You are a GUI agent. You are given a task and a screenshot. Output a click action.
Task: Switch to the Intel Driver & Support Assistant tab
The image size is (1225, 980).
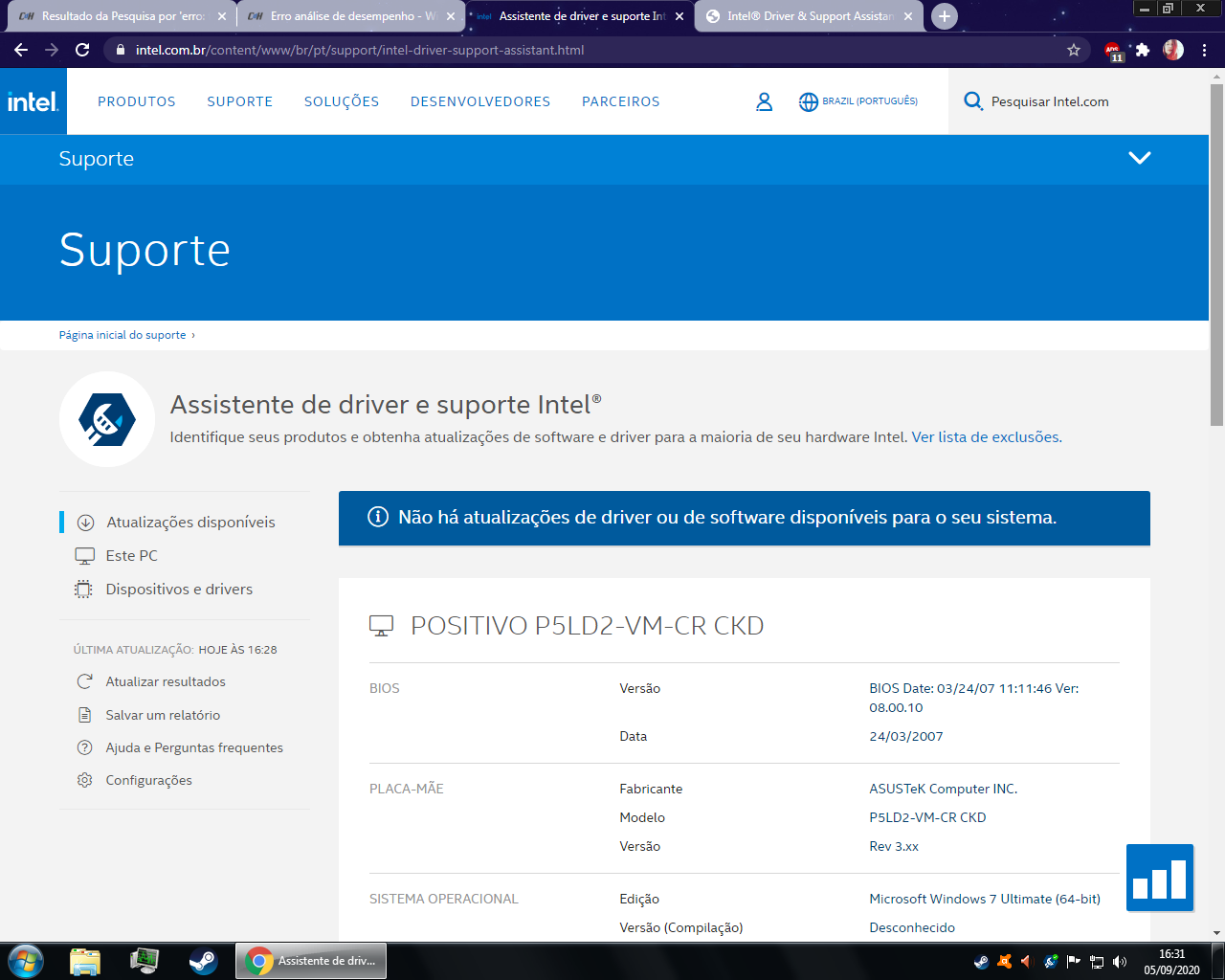[807, 16]
